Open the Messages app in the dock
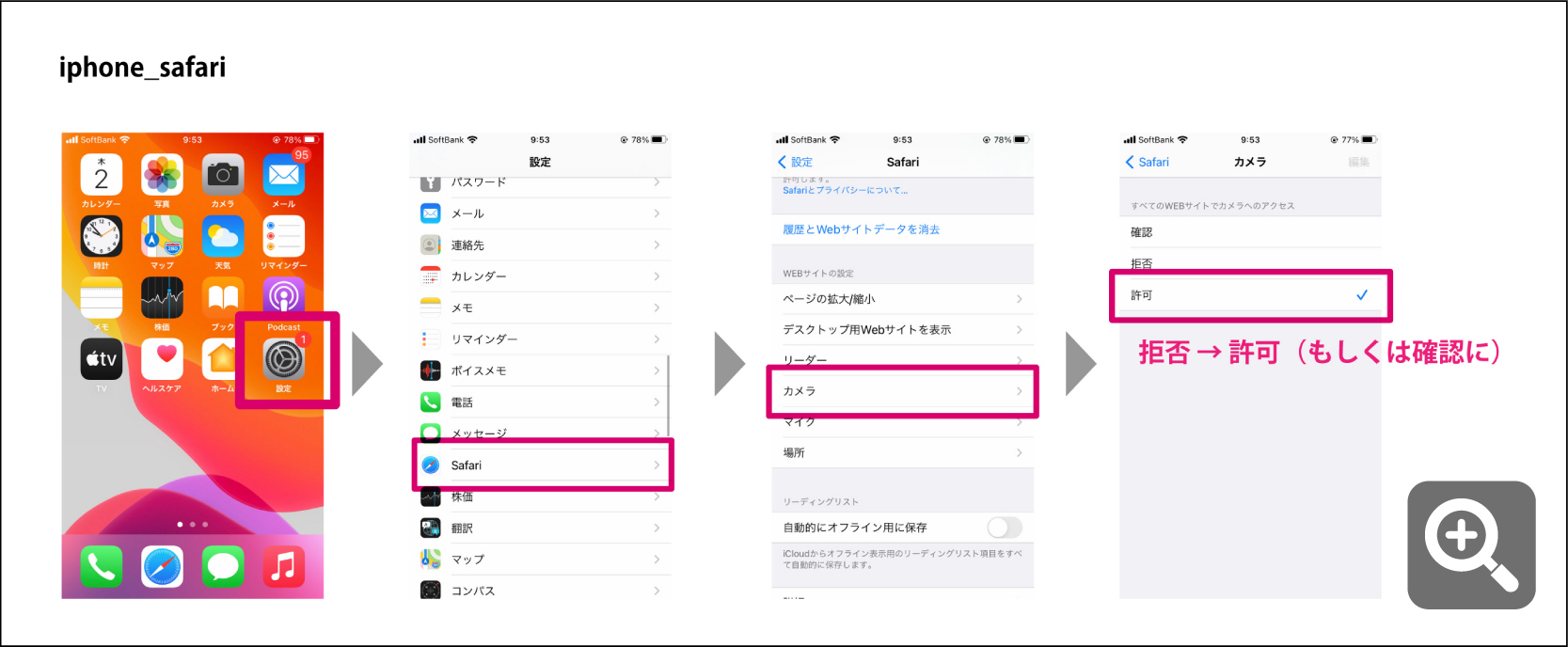The width and height of the screenshot is (1568, 647). 223,567
